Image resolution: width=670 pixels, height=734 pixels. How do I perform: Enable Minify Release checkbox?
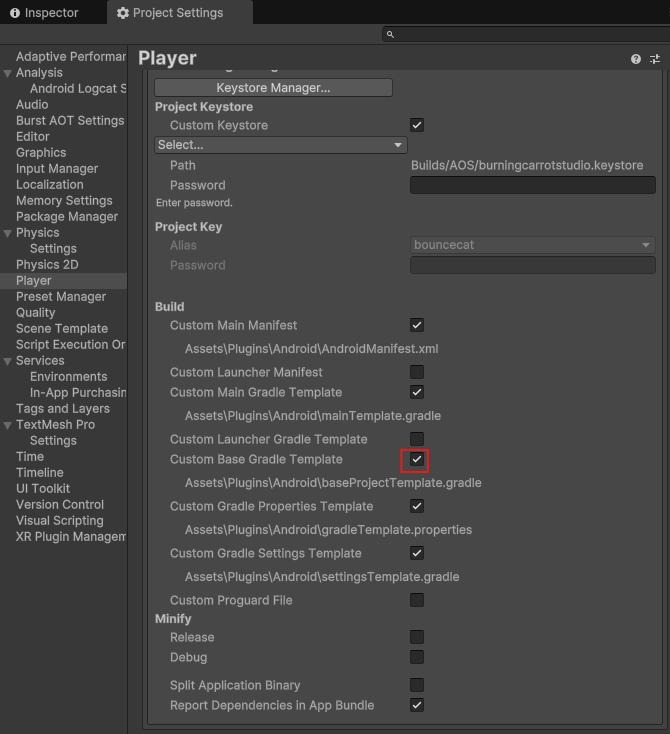[x=417, y=637]
